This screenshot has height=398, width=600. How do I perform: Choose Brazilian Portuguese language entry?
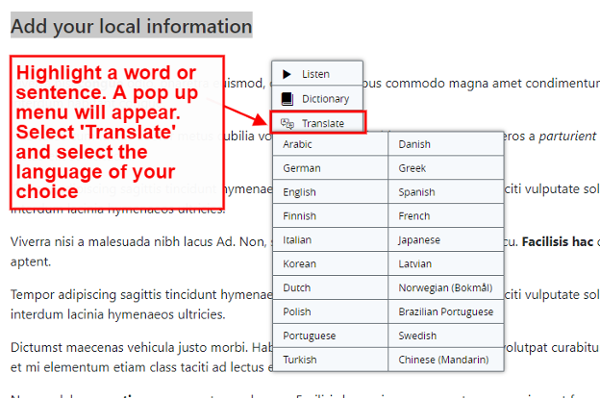(x=446, y=312)
